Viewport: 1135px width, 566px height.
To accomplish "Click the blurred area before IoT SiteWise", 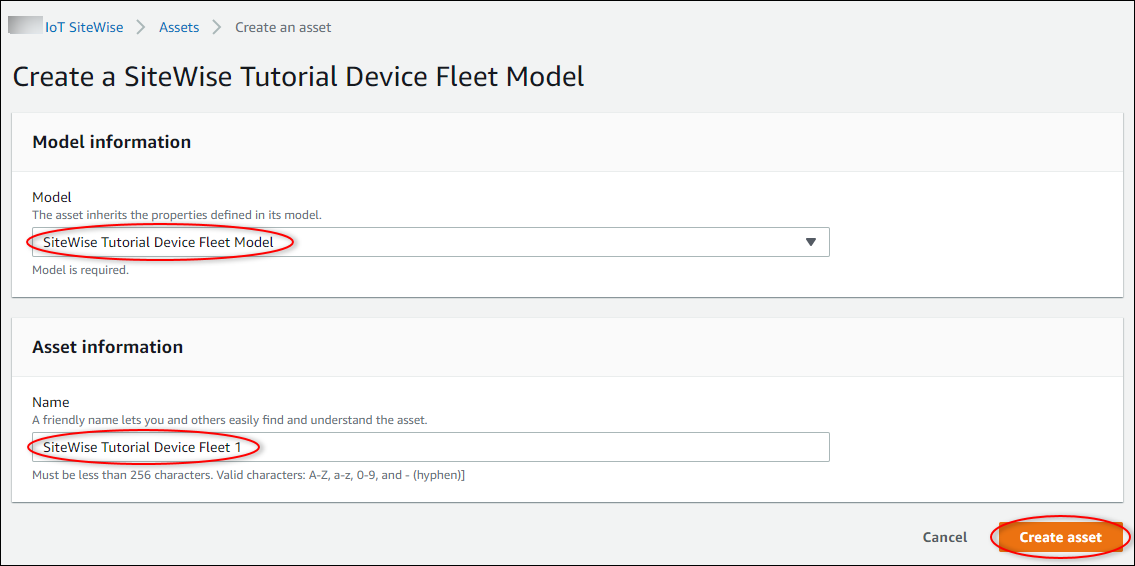I will coord(24,27).
